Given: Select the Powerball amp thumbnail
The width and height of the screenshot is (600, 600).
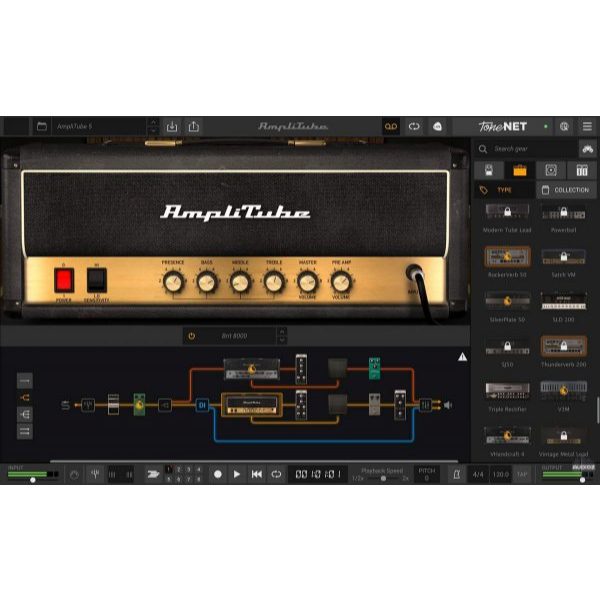Looking at the screenshot, I should (x=564, y=212).
